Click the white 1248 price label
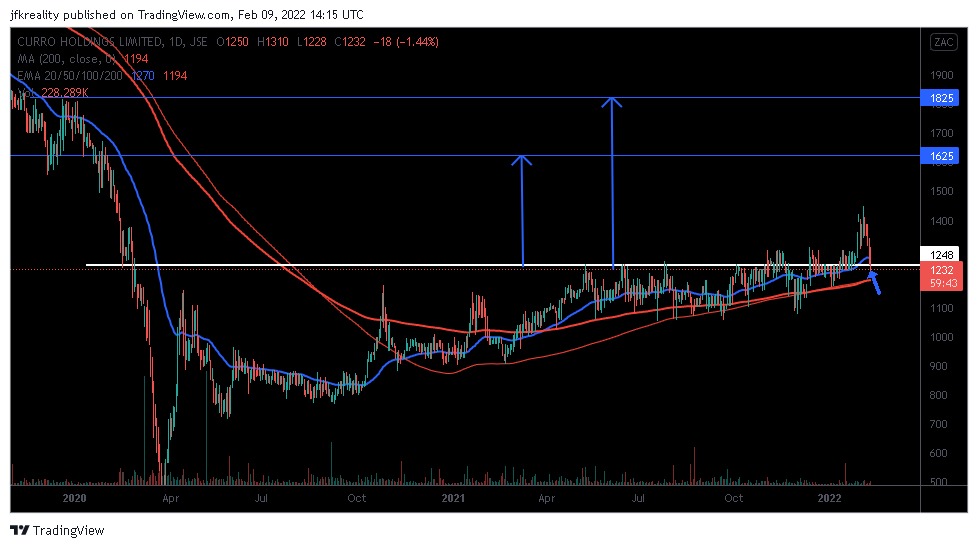The image size is (978, 548). pyautogui.click(x=942, y=254)
